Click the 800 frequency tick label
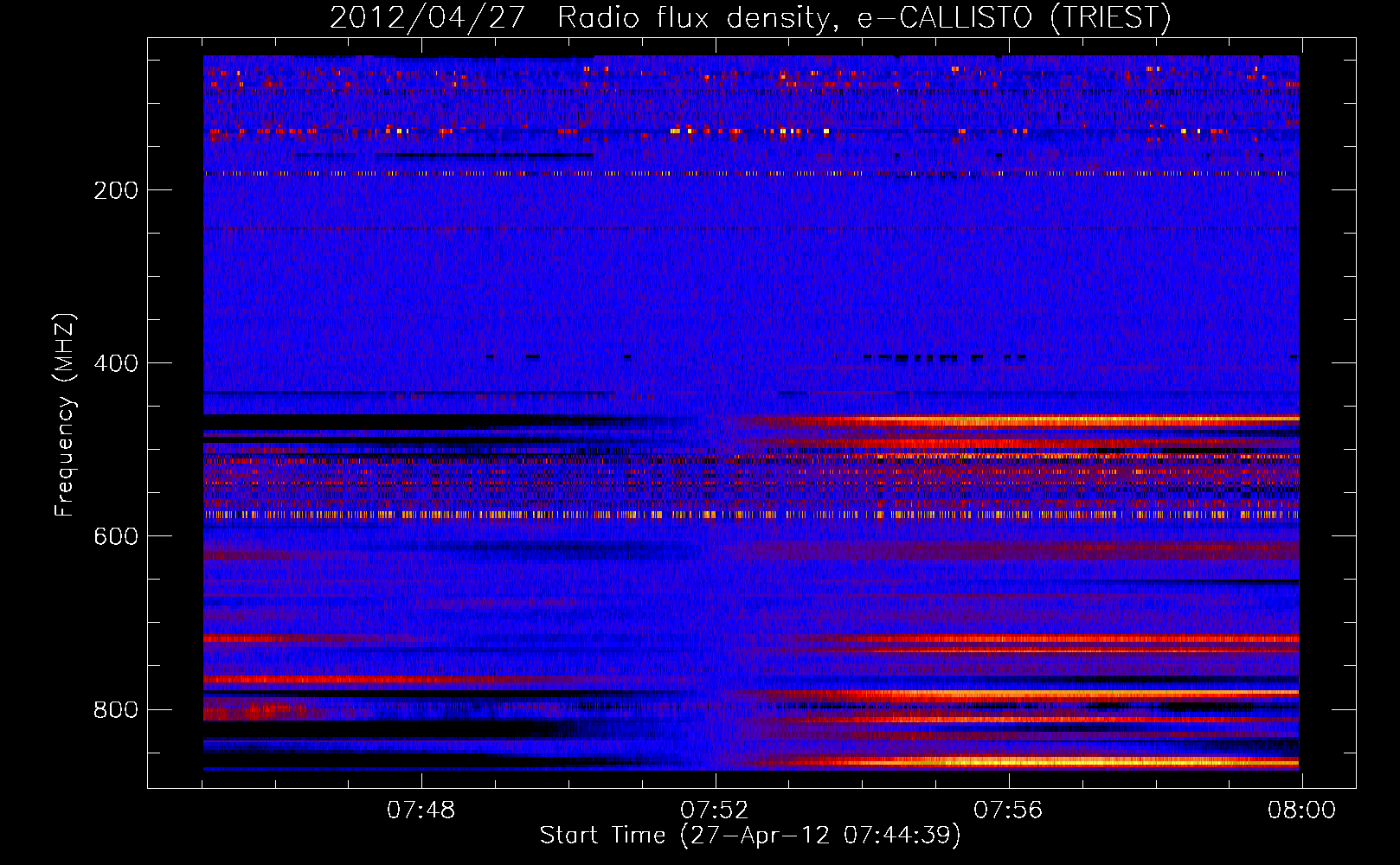This screenshot has height=865, width=1400. tap(116, 709)
